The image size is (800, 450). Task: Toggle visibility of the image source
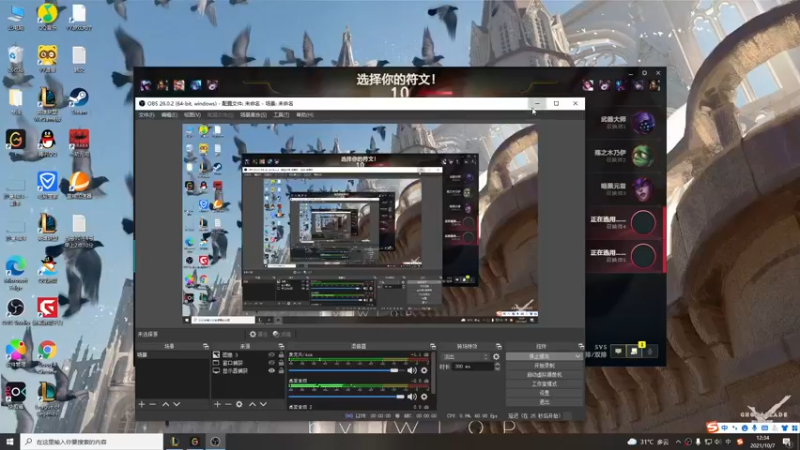point(271,355)
